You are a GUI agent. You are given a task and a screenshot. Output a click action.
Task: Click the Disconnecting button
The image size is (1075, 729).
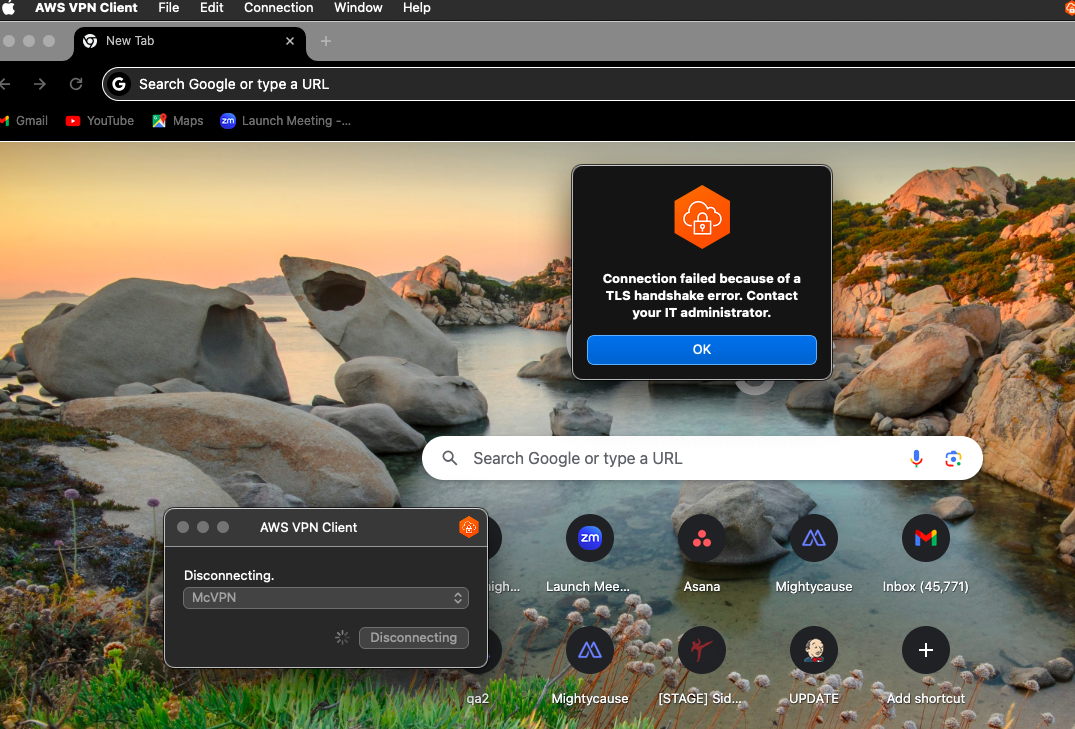[413, 638]
